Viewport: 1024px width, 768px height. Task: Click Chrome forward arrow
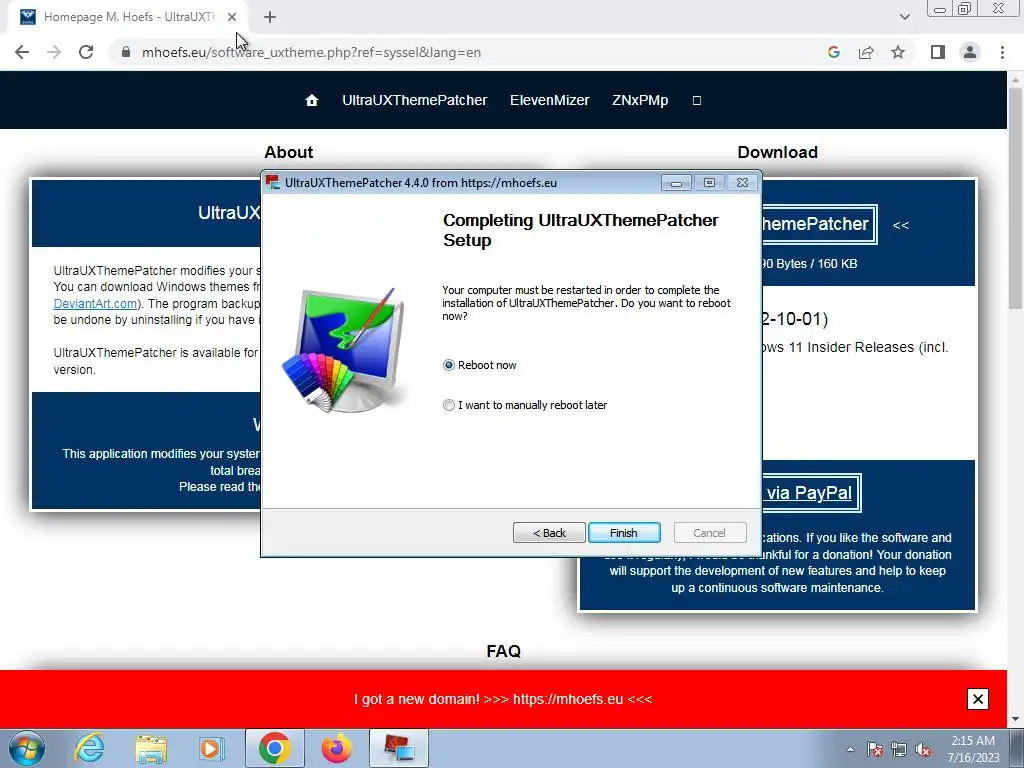[54, 52]
